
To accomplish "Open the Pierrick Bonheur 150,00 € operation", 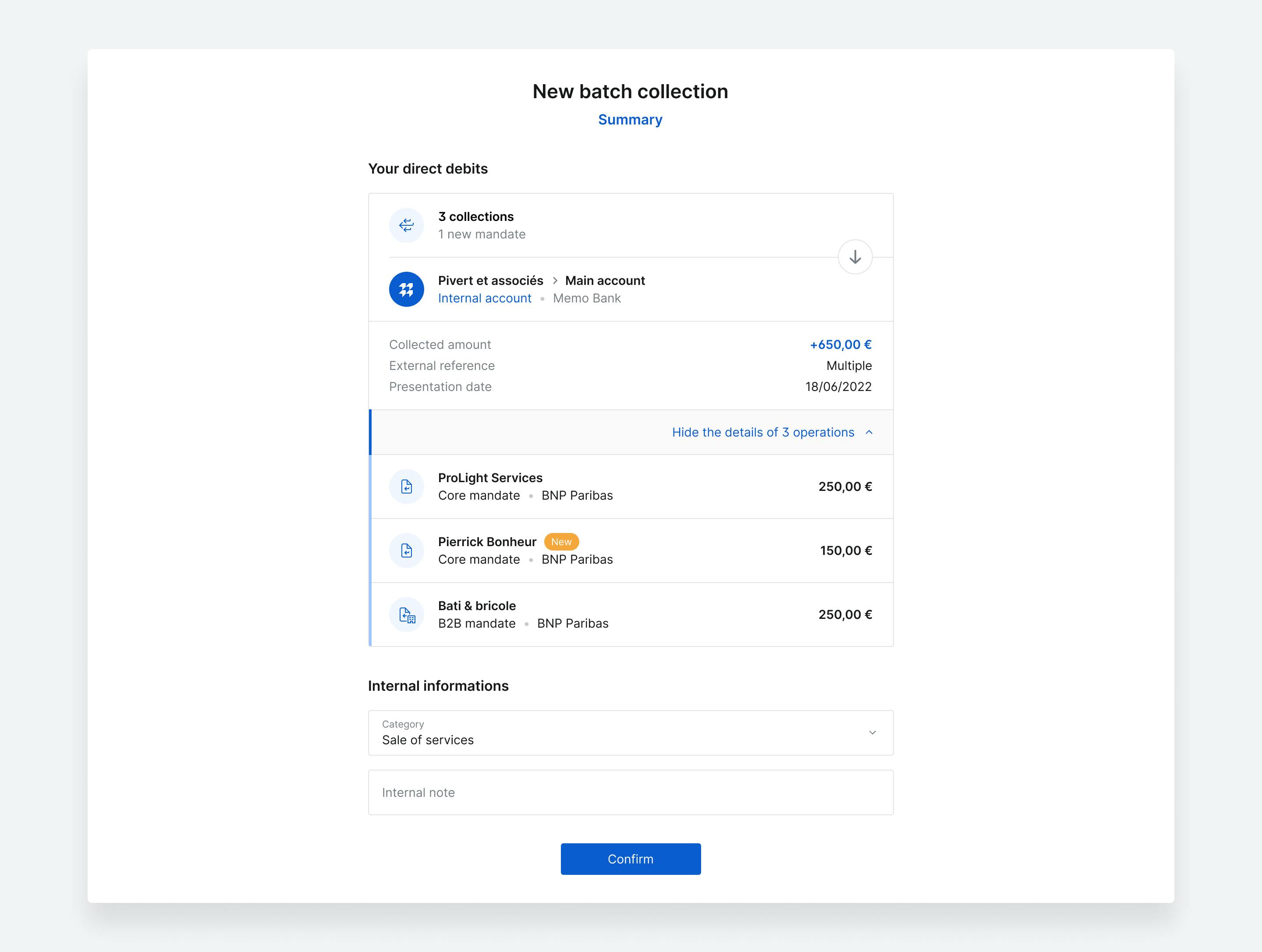I will [631, 550].
